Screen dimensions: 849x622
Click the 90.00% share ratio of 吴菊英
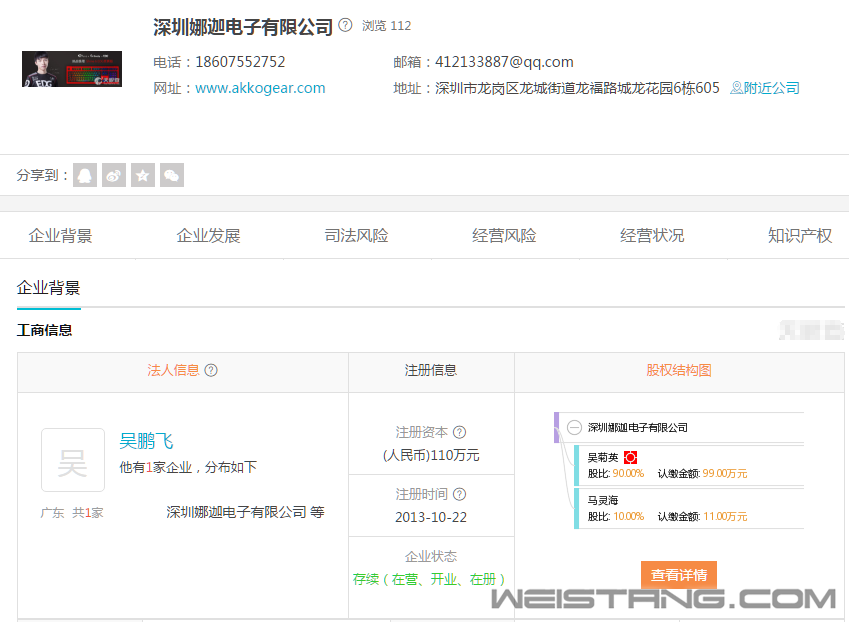[x=628, y=474]
